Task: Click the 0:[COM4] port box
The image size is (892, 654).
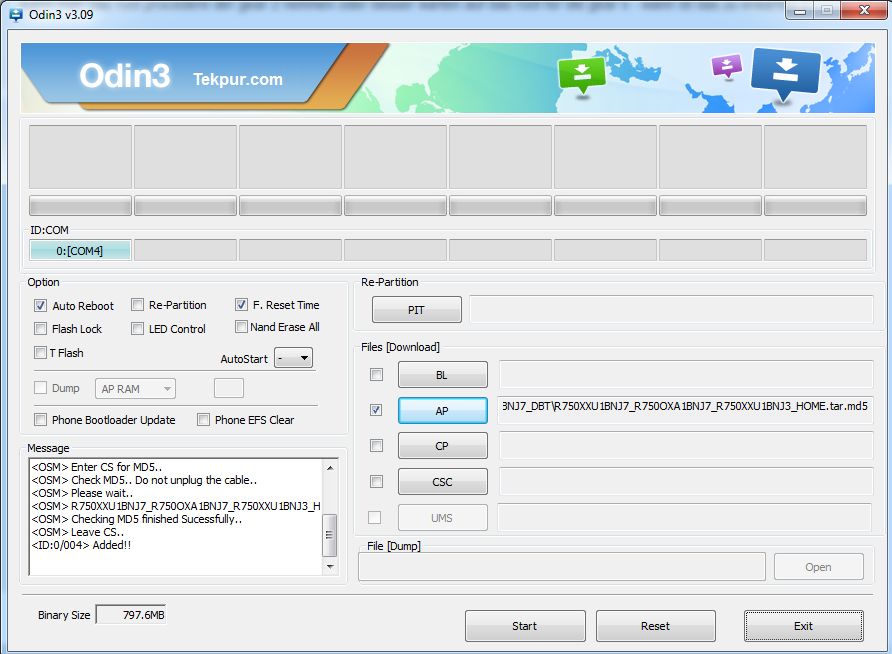Action: (80, 250)
